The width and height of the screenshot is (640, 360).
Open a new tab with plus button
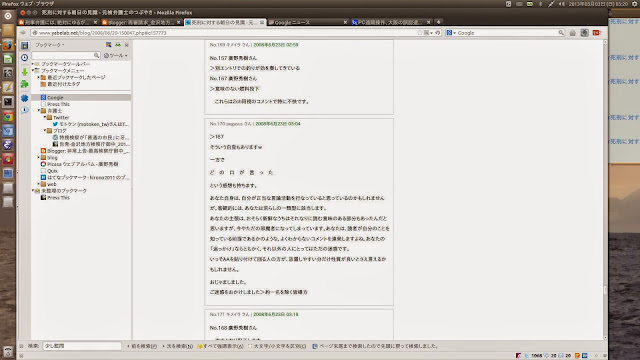(438, 22)
